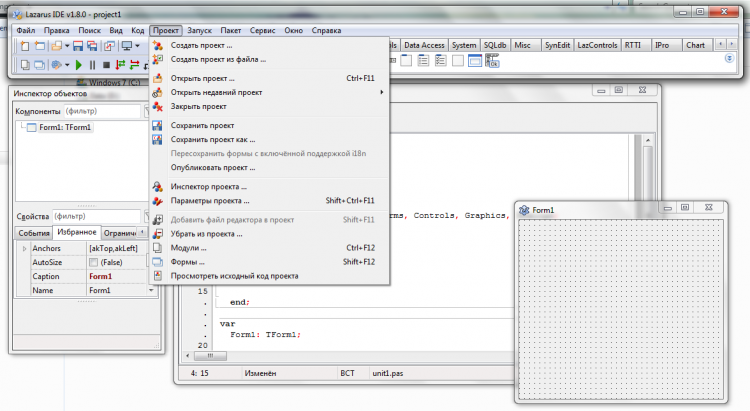Select Сохранить проект menu entry
The width and height of the screenshot is (750, 411).
(x=269, y=125)
